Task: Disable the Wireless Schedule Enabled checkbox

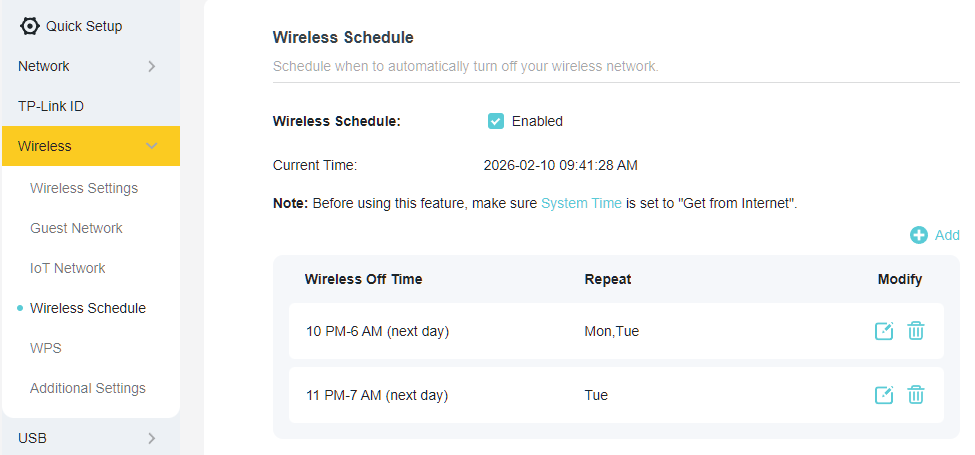Action: [x=496, y=121]
